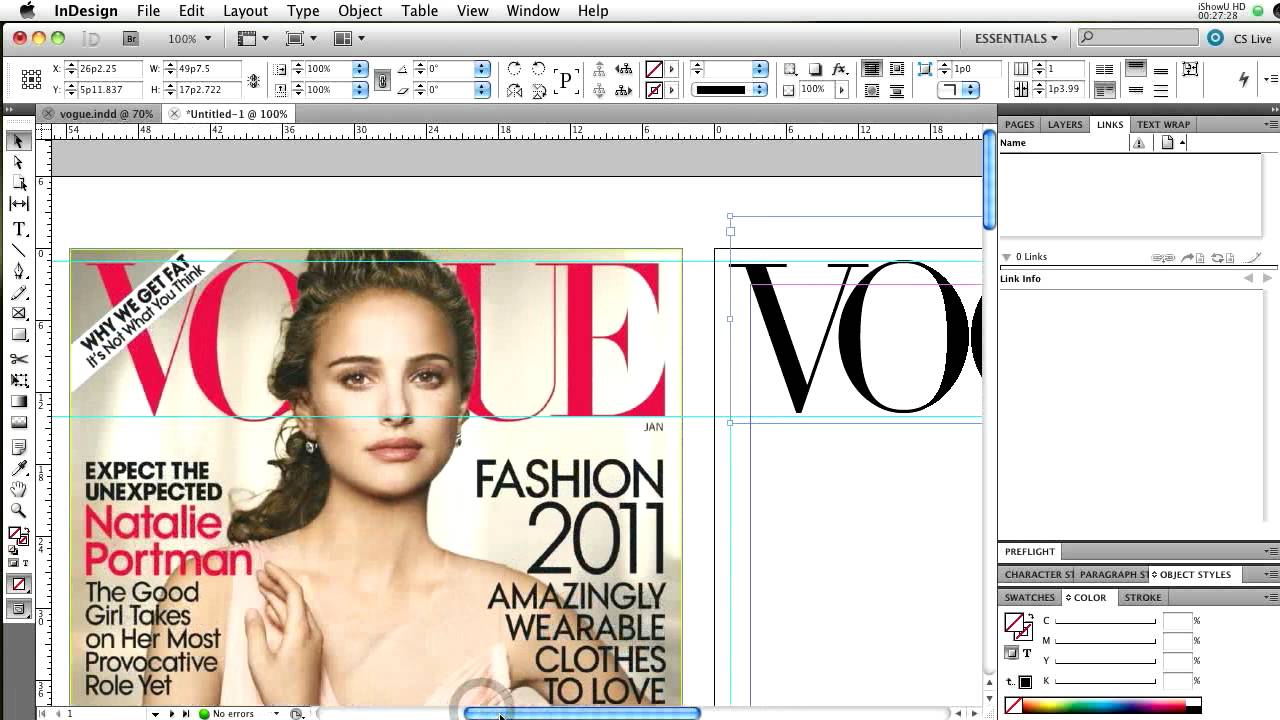Open Adobe Bridge with the Br icon
1280x720 pixels.
coord(130,38)
